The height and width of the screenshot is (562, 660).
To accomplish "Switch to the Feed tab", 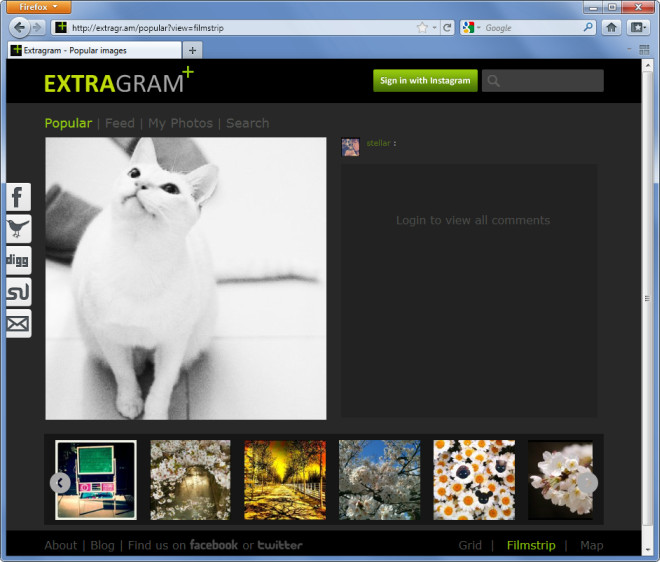I will [x=120, y=123].
